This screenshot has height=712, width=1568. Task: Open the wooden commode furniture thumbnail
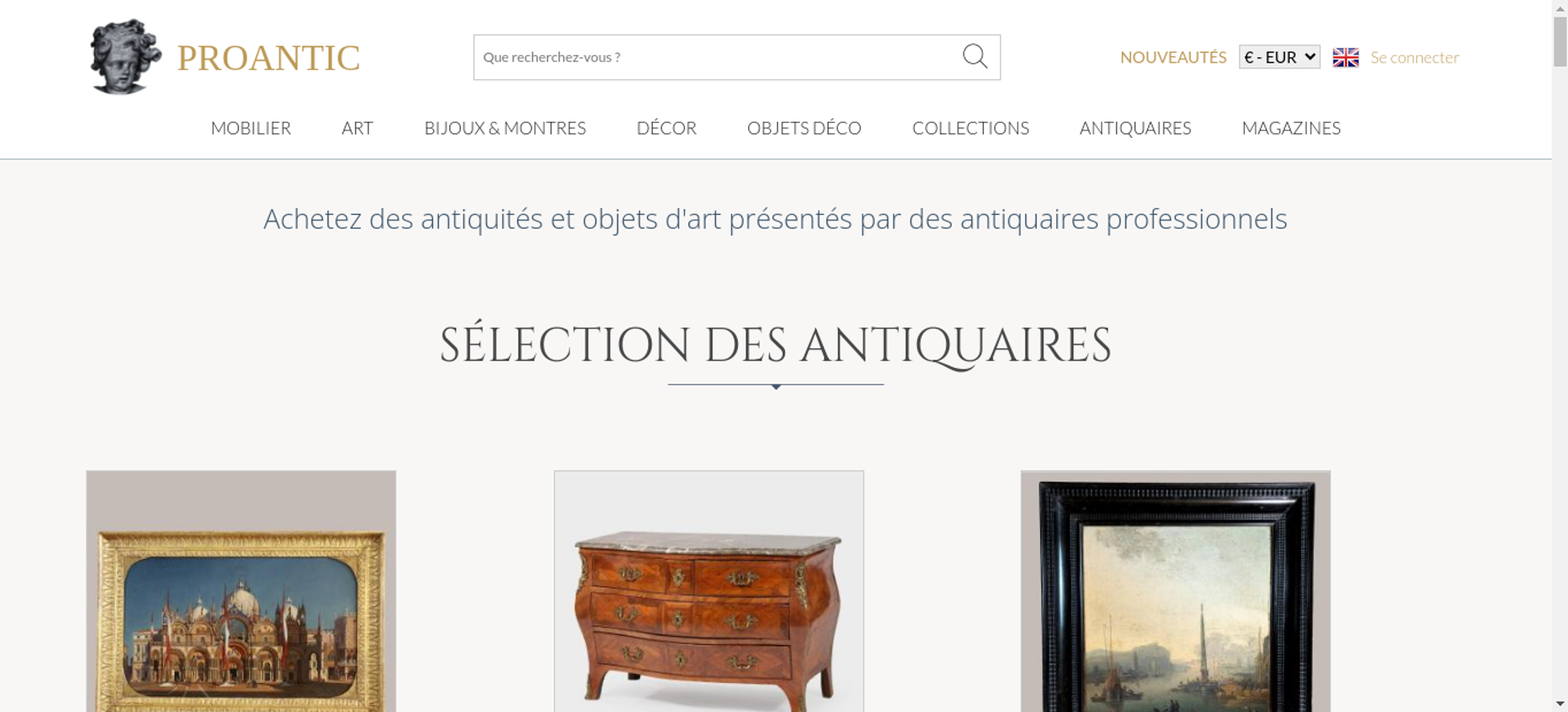point(709,591)
